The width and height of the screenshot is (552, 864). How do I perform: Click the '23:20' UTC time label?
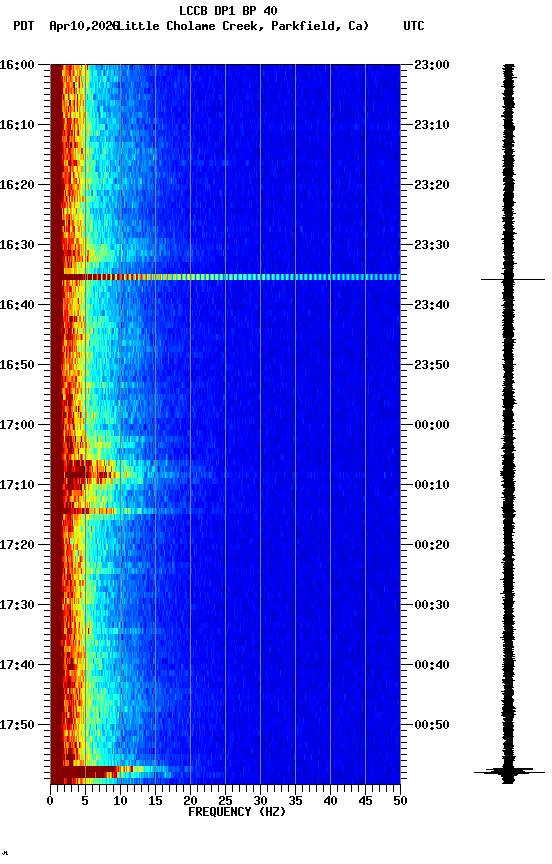[x=432, y=185]
